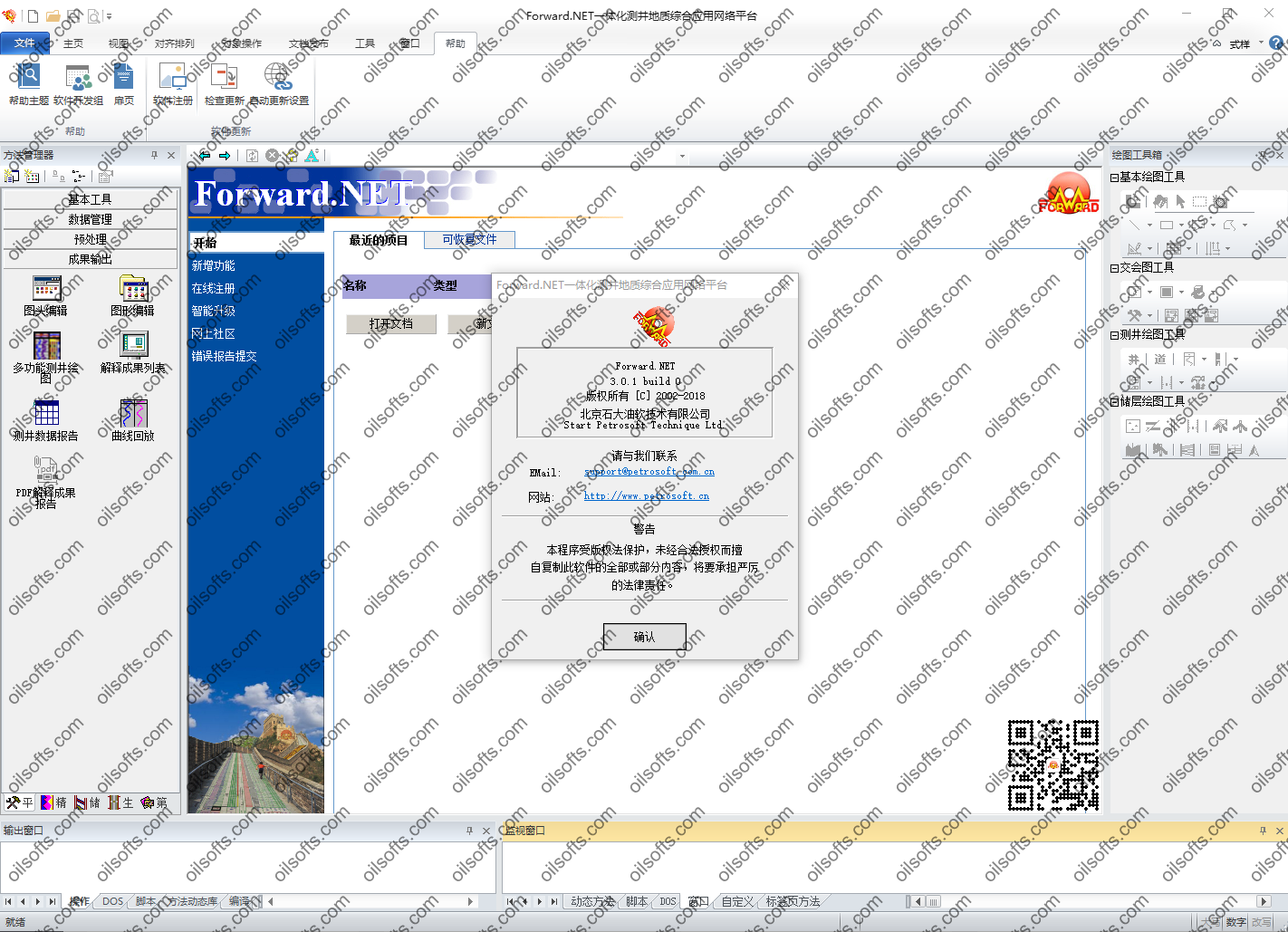Screen dimensions: 1288x932
Task: Open 图形编辑 graphics editor tool
Action: pos(133,296)
